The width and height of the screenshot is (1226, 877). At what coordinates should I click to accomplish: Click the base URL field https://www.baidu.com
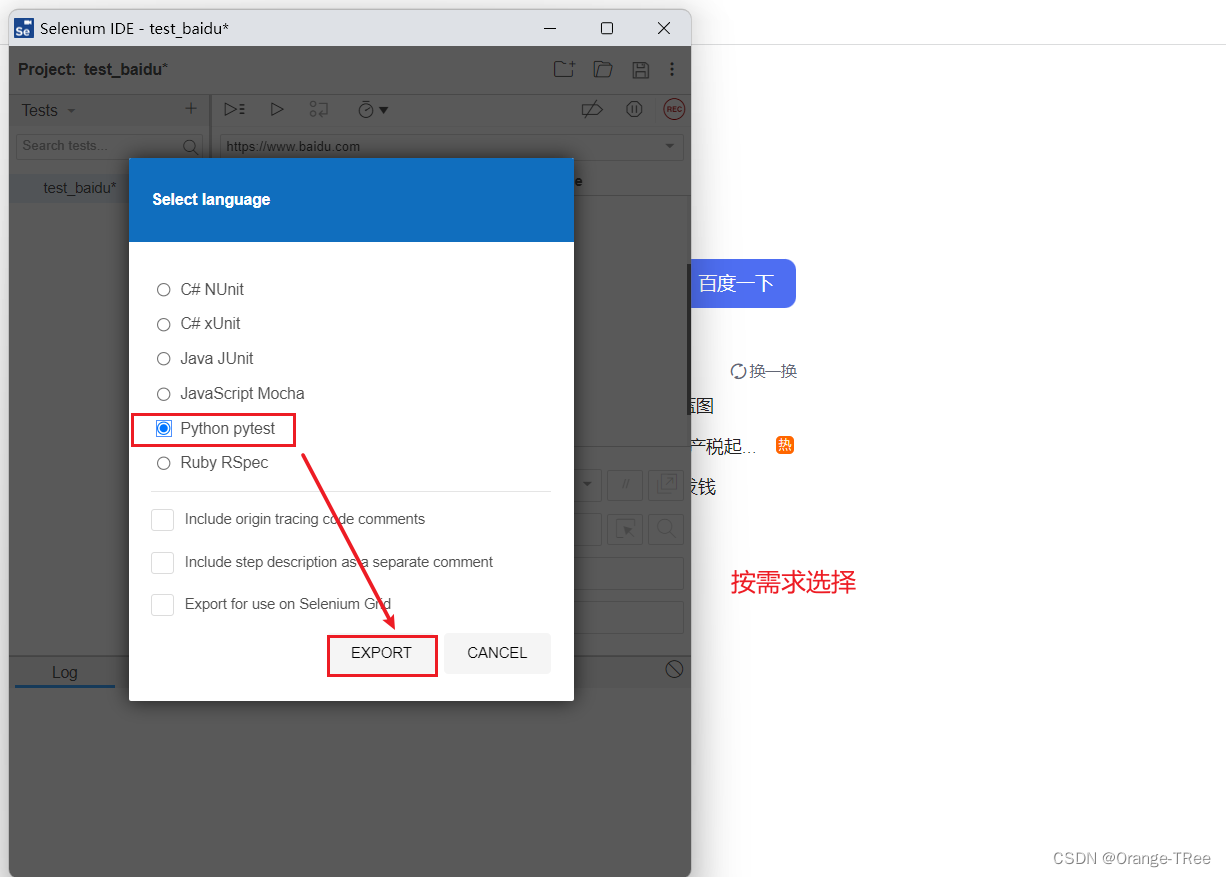[x=452, y=146]
